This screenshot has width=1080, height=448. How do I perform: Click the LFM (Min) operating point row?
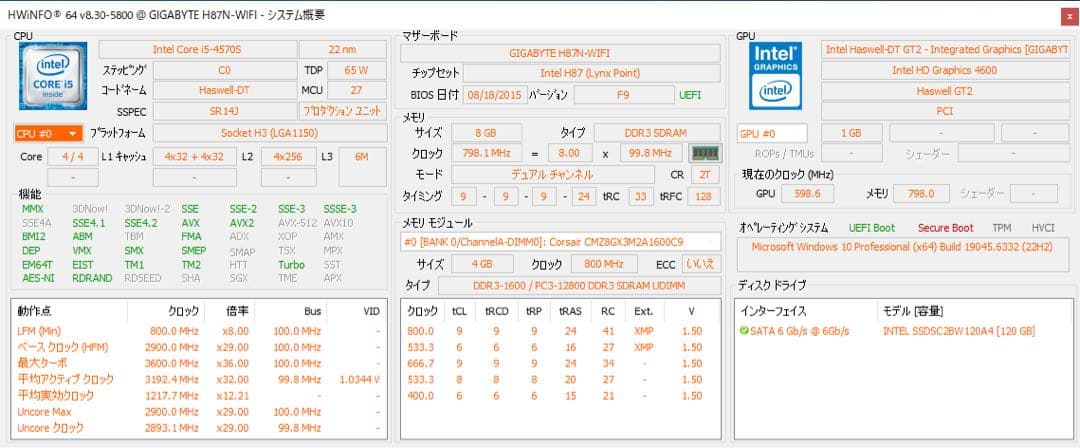click(198, 332)
